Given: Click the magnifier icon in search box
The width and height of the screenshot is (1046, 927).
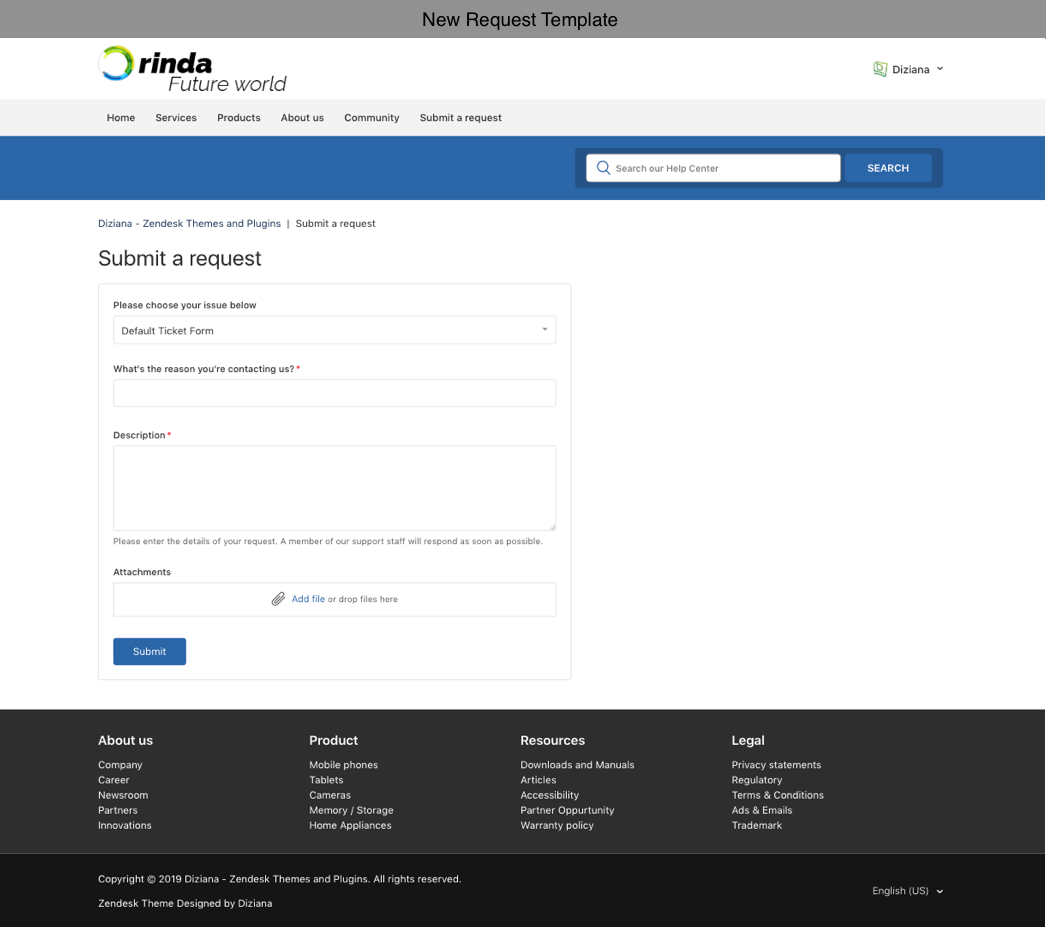Looking at the screenshot, I should point(603,168).
